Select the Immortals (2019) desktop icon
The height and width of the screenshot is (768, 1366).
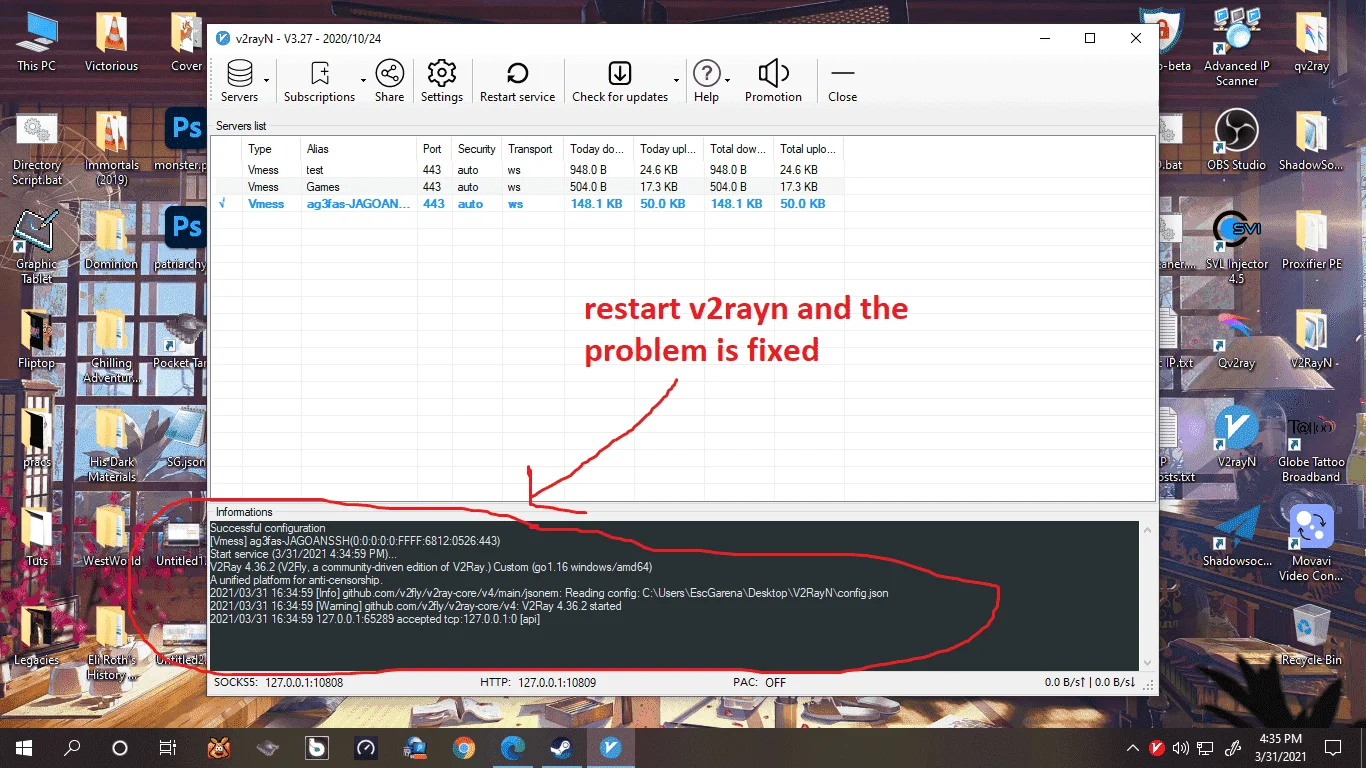tap(111, 150)
